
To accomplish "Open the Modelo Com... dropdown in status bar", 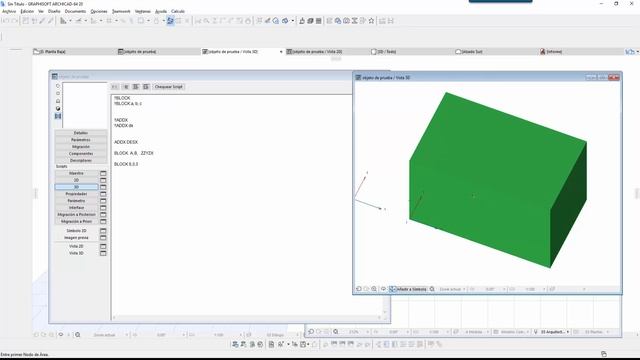I will coord(514,332).
